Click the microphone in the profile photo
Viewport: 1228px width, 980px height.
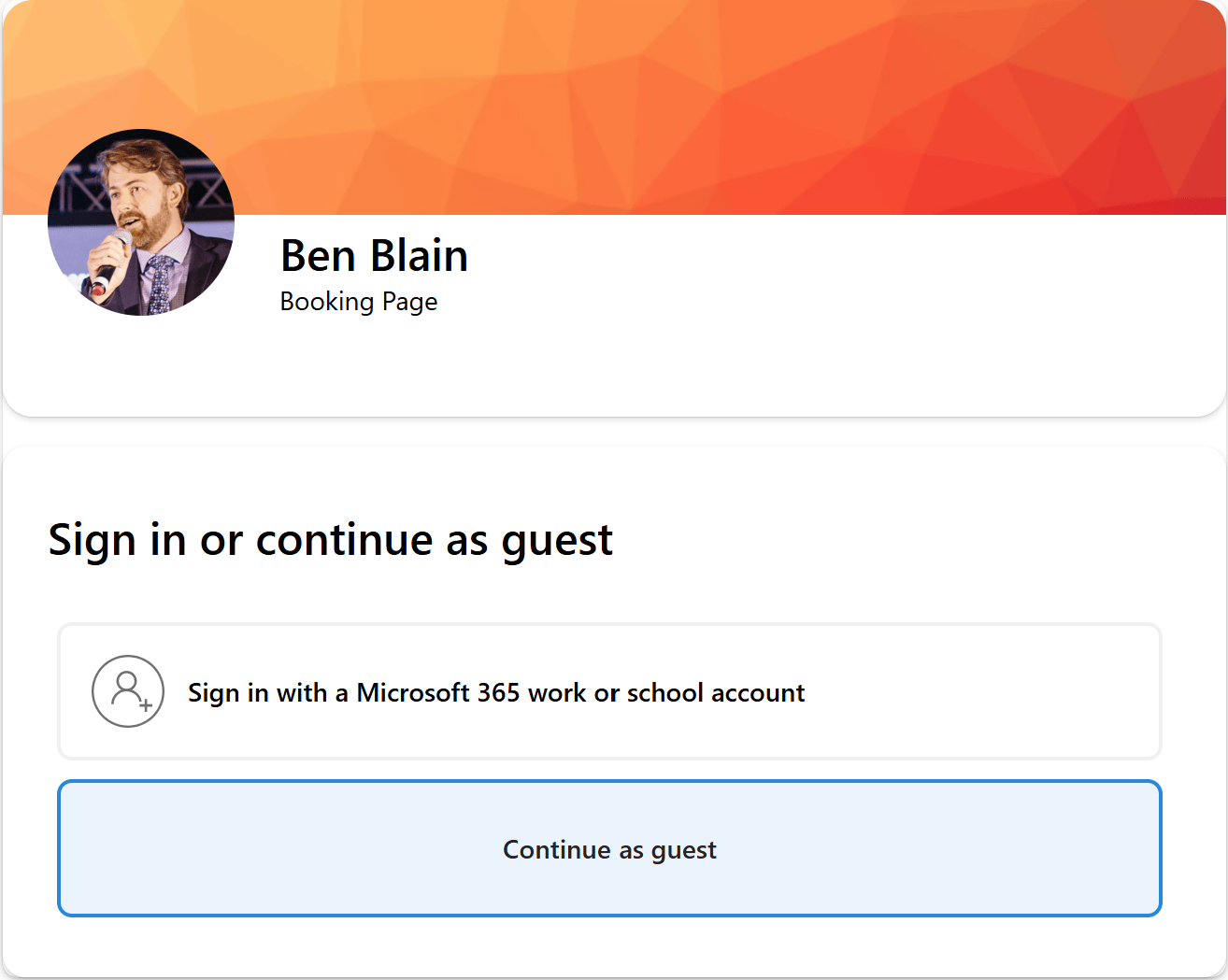[x=110, y=263]
